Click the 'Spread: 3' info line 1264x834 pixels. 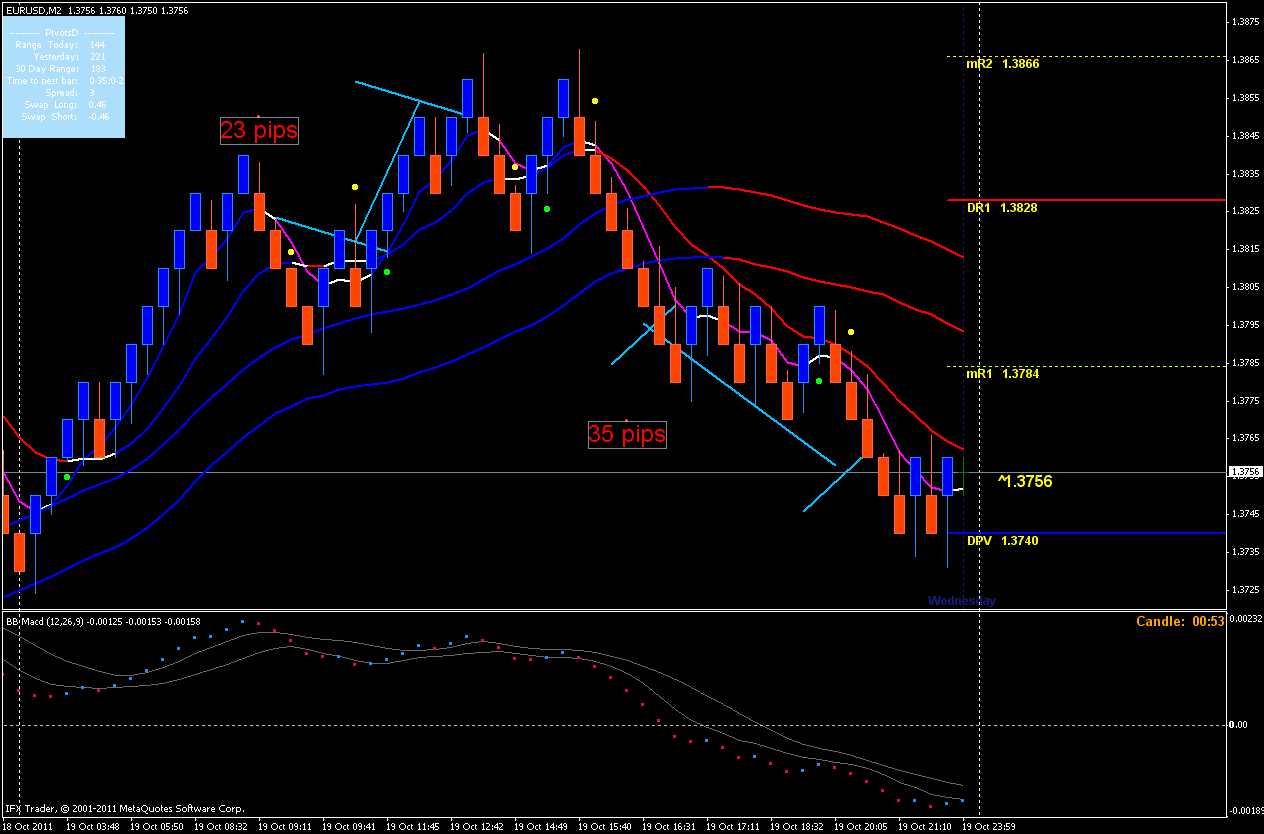(68, 93)
